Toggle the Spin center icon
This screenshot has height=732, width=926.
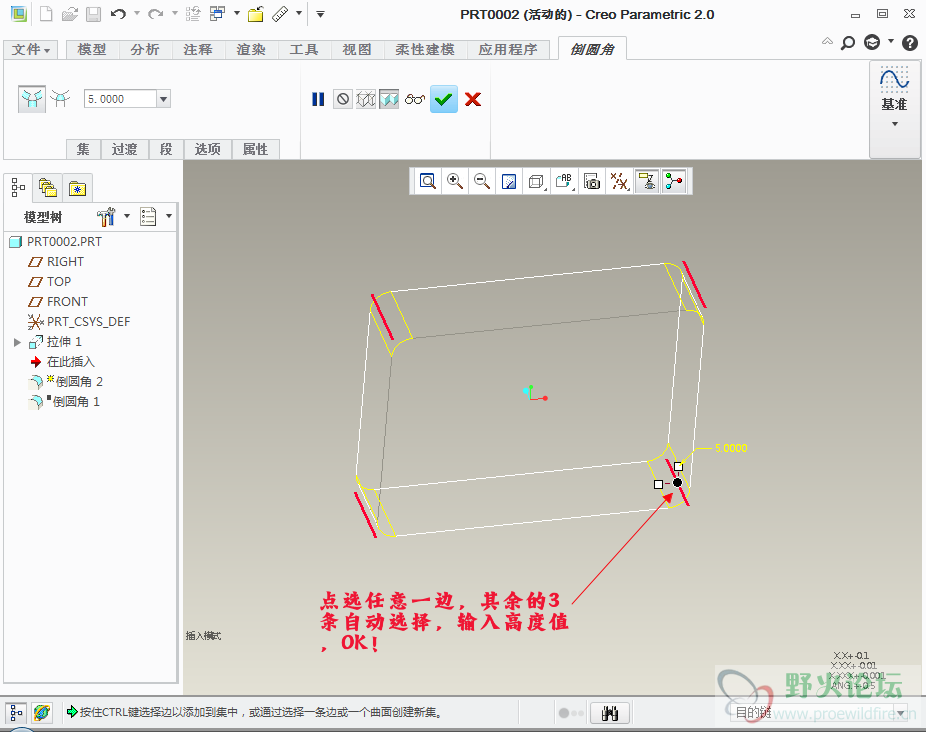point(674,181)
